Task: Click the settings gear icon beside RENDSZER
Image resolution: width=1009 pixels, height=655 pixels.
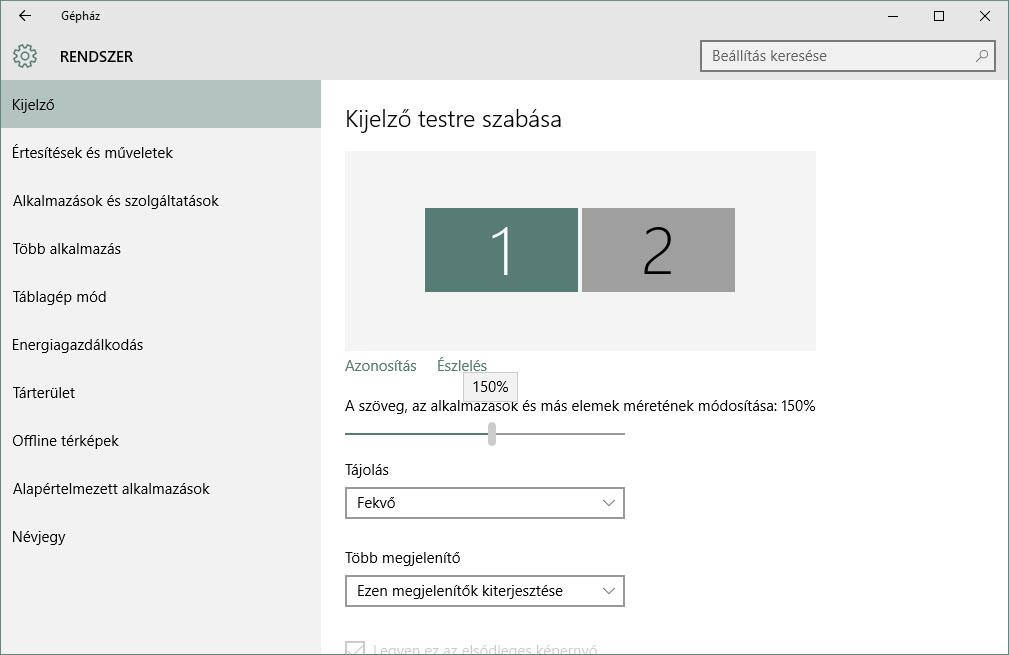Action: (25, 56)
